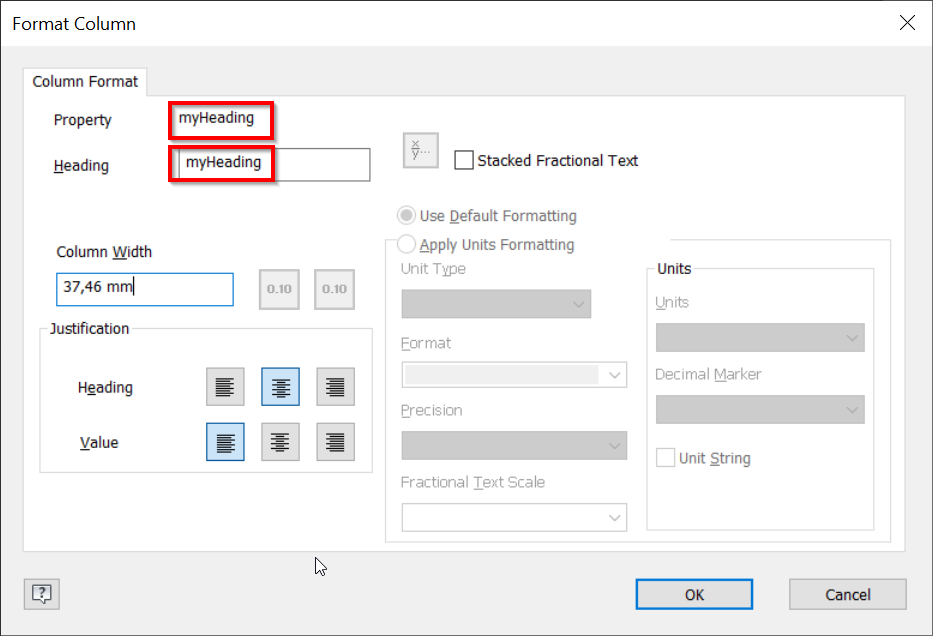Select Apply Units Formatting
The width and height of the screenshot is (933, 636).
(407, 244)
